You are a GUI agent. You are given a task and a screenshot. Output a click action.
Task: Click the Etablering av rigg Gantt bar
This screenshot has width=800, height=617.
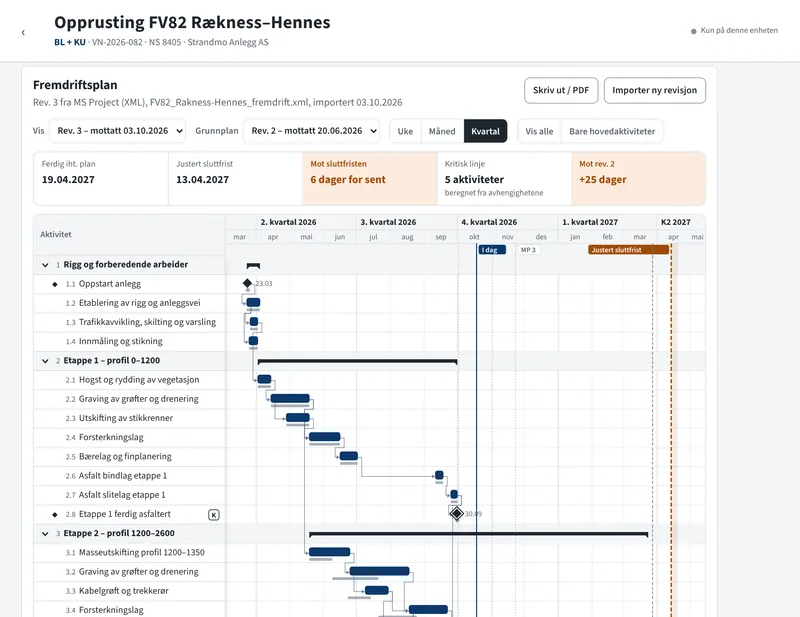pos(254,303)
